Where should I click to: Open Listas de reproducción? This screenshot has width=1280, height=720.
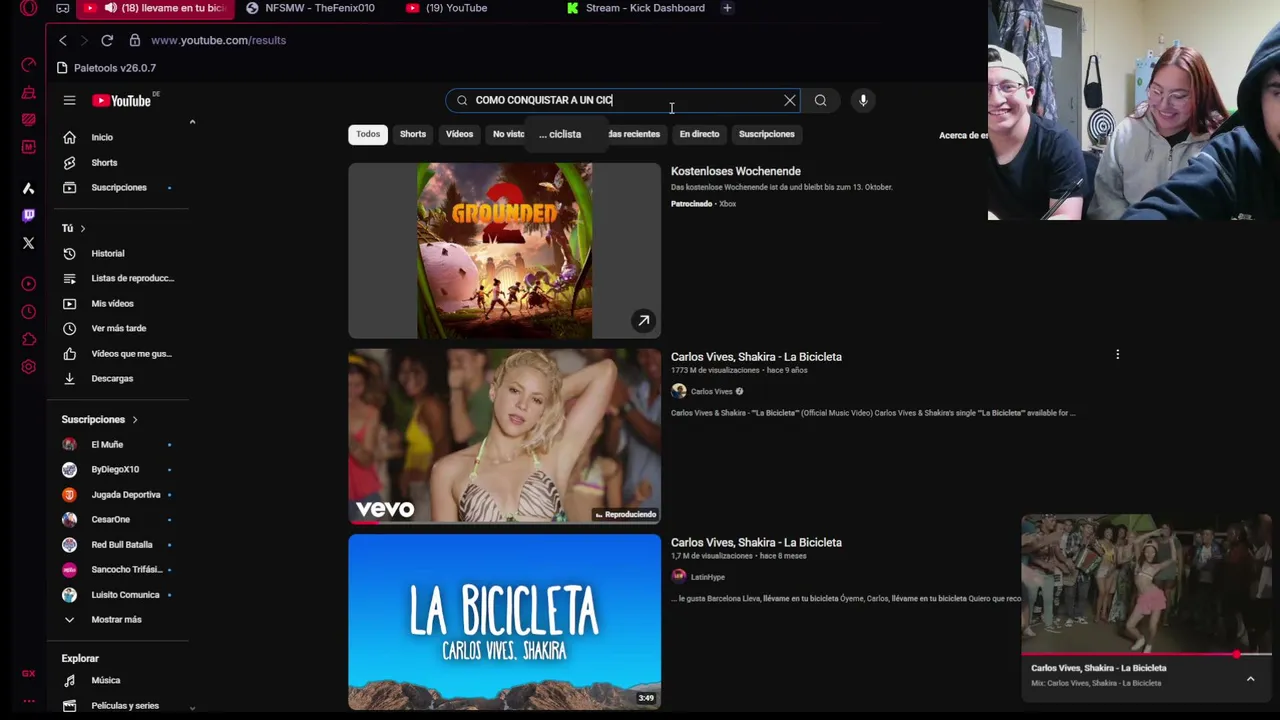pos(118,278)
